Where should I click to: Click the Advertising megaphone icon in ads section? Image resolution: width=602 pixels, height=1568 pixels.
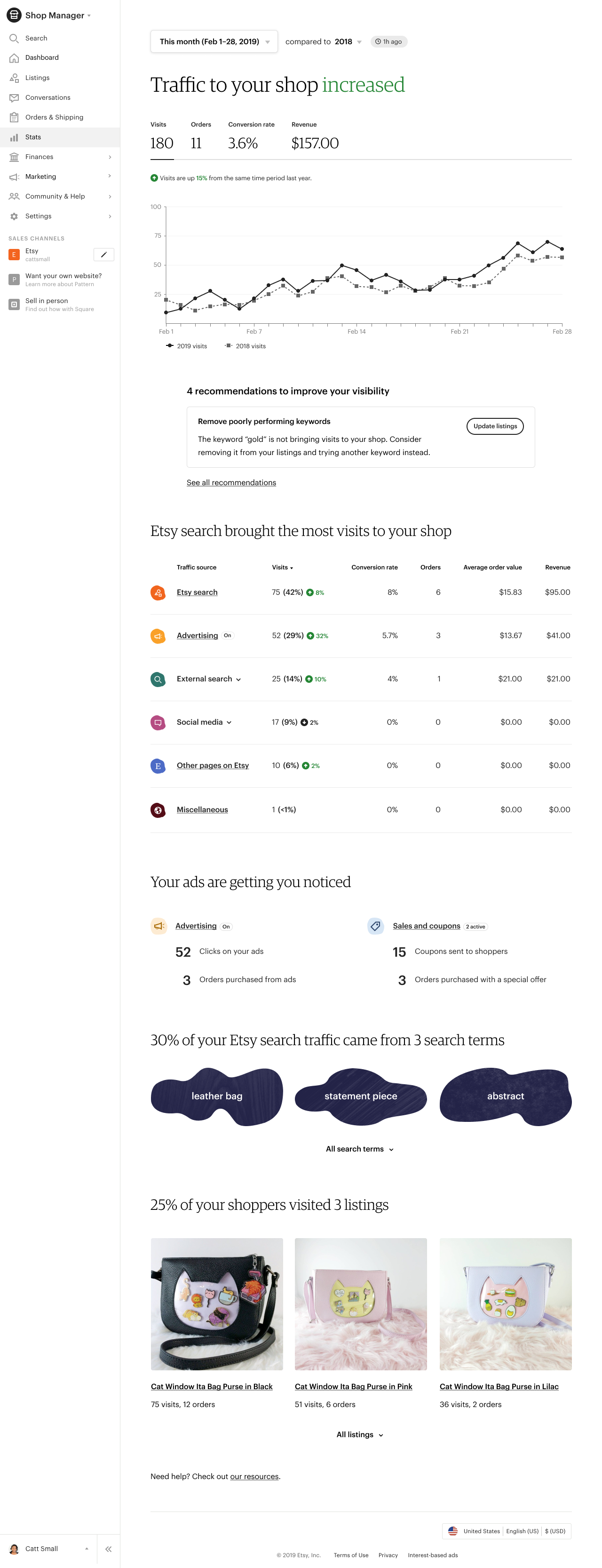[x=158, y=926]
